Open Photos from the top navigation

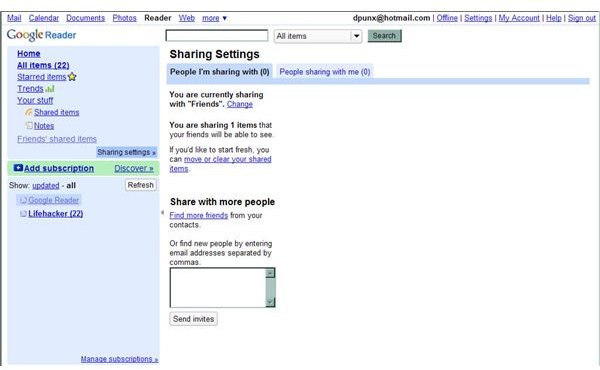click(124, 18)
